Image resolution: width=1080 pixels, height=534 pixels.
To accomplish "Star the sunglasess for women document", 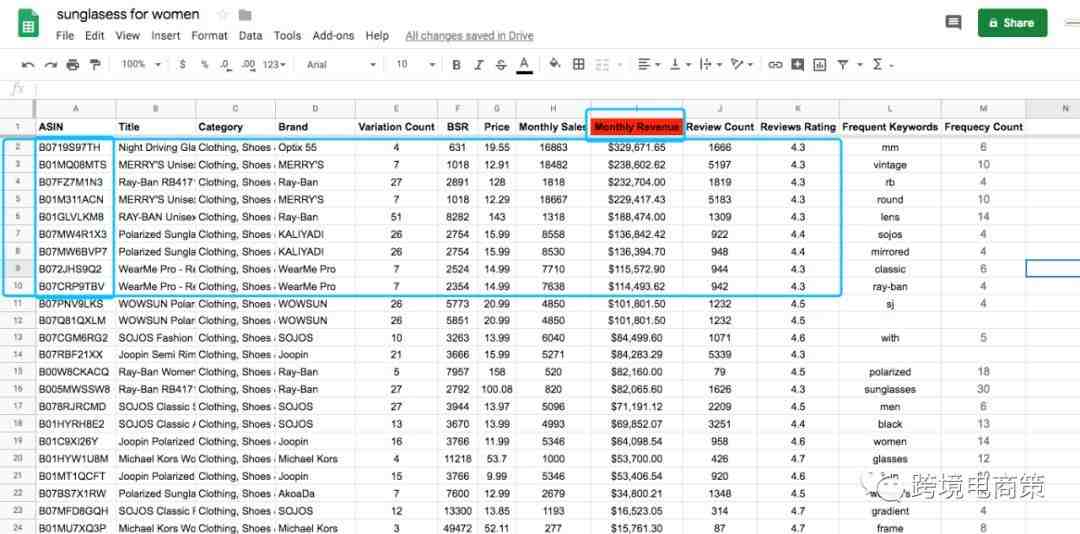I will coord(222,14).
